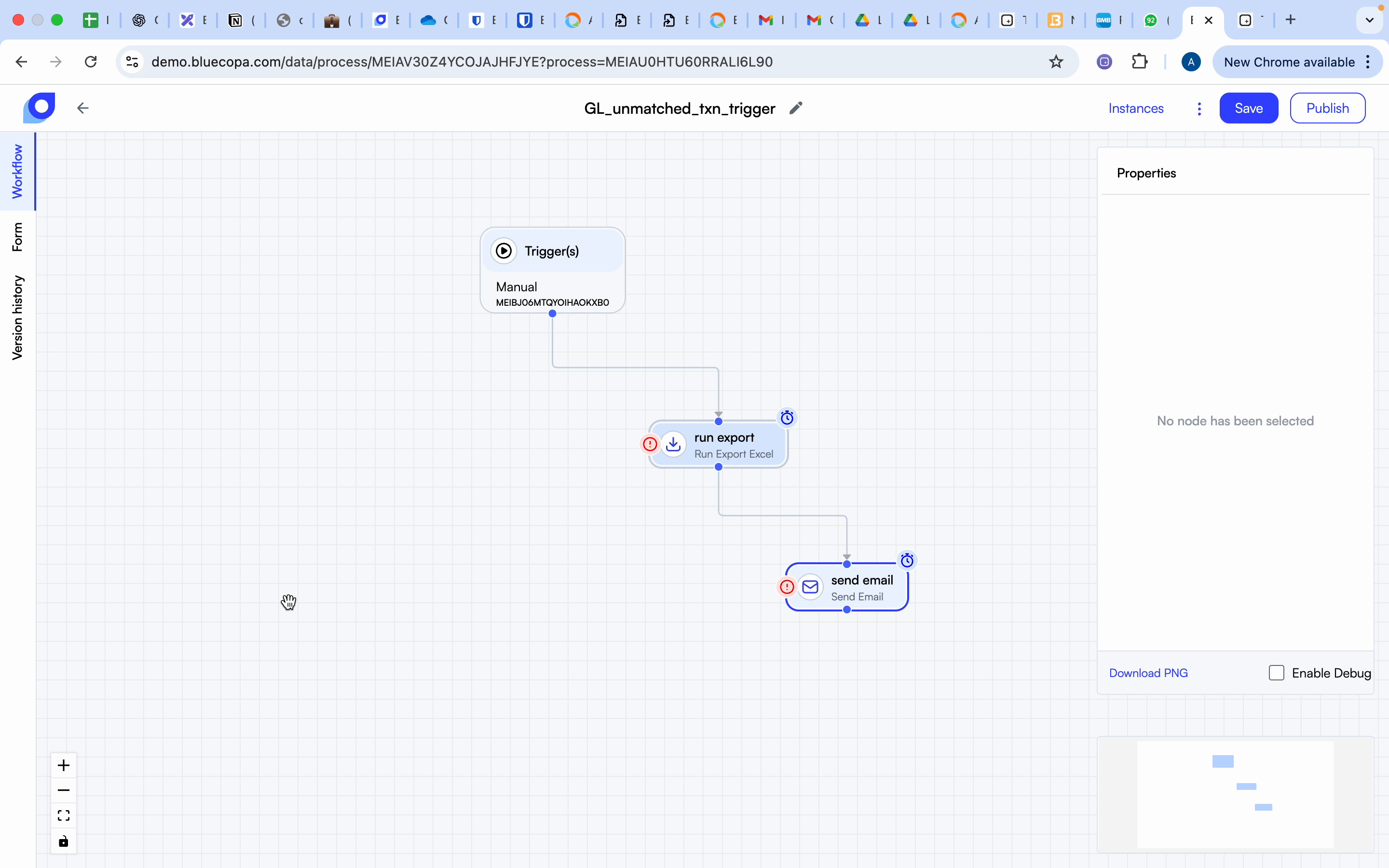Open the menu beside New Chrome available
The image size is (1389, 868).
coord(1368,61)
